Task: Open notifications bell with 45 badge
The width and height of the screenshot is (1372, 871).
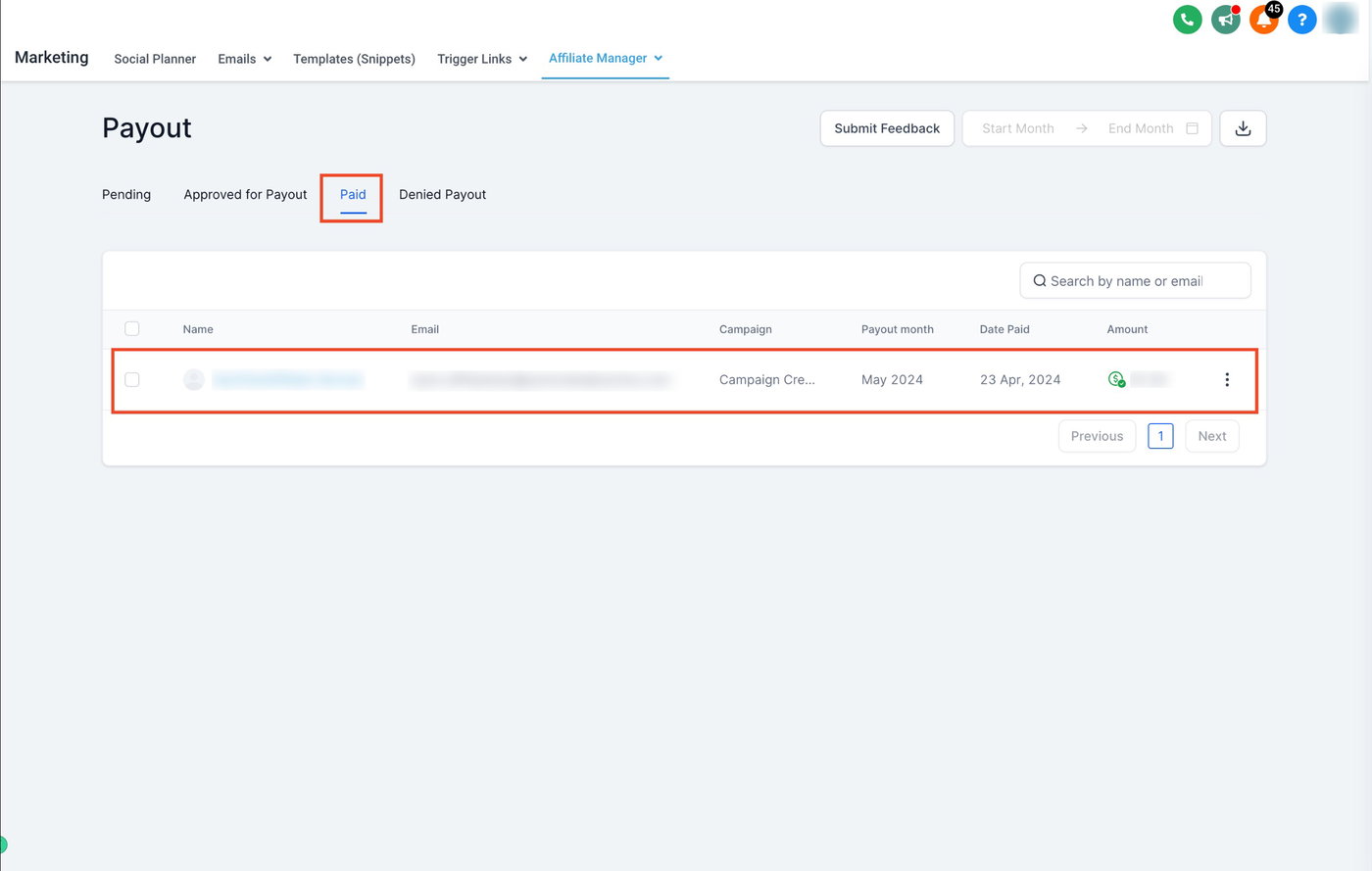Action: (1263, 20)
